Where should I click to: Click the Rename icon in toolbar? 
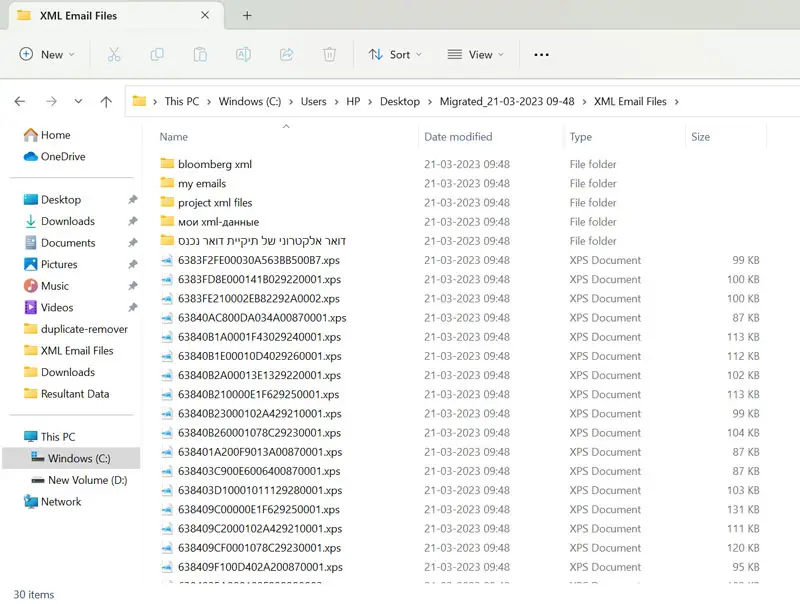click(x=243, y=55)
